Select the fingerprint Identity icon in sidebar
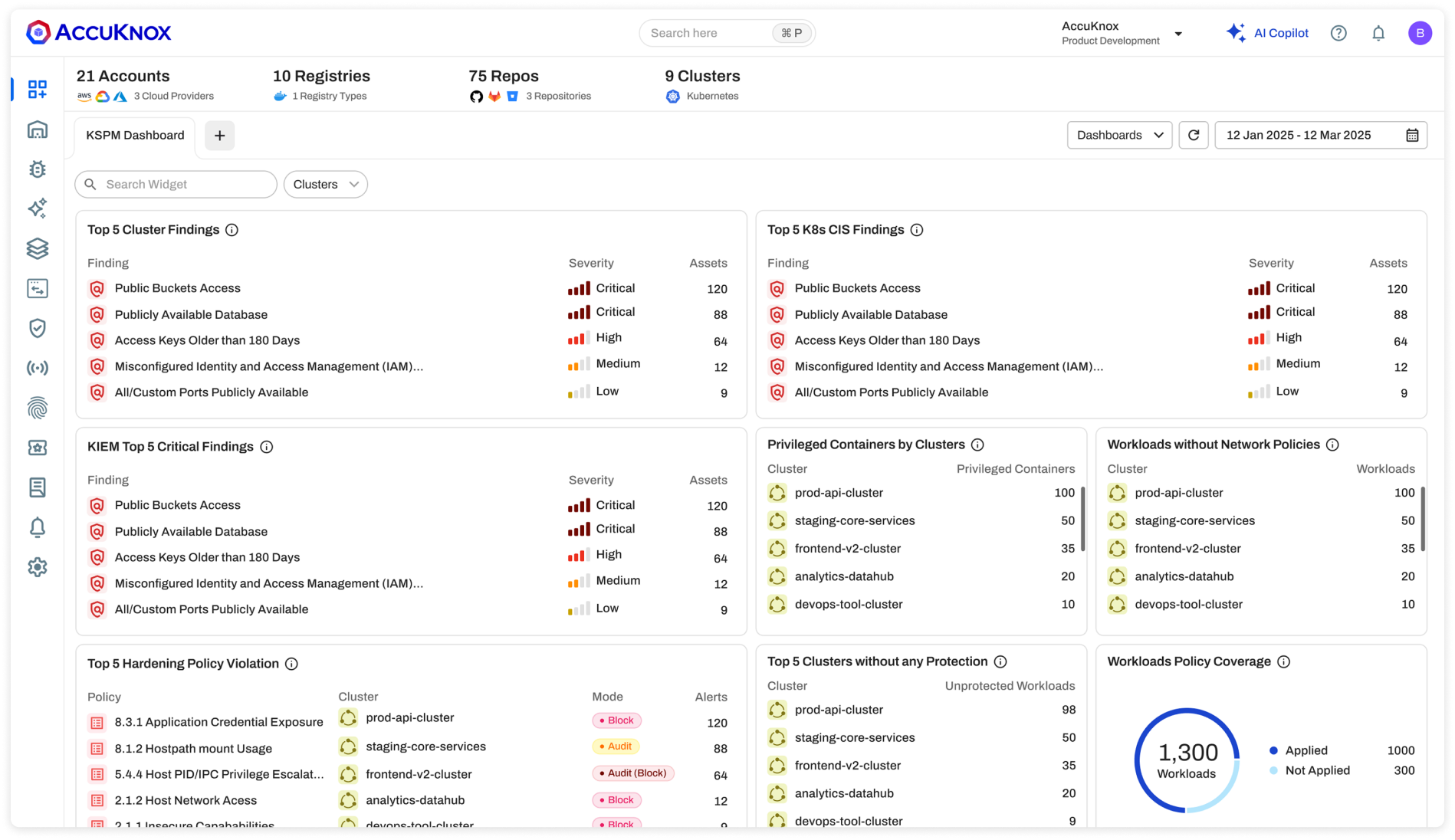The image size is (1455, 840). pyautogui.click(x=37, y=408)
